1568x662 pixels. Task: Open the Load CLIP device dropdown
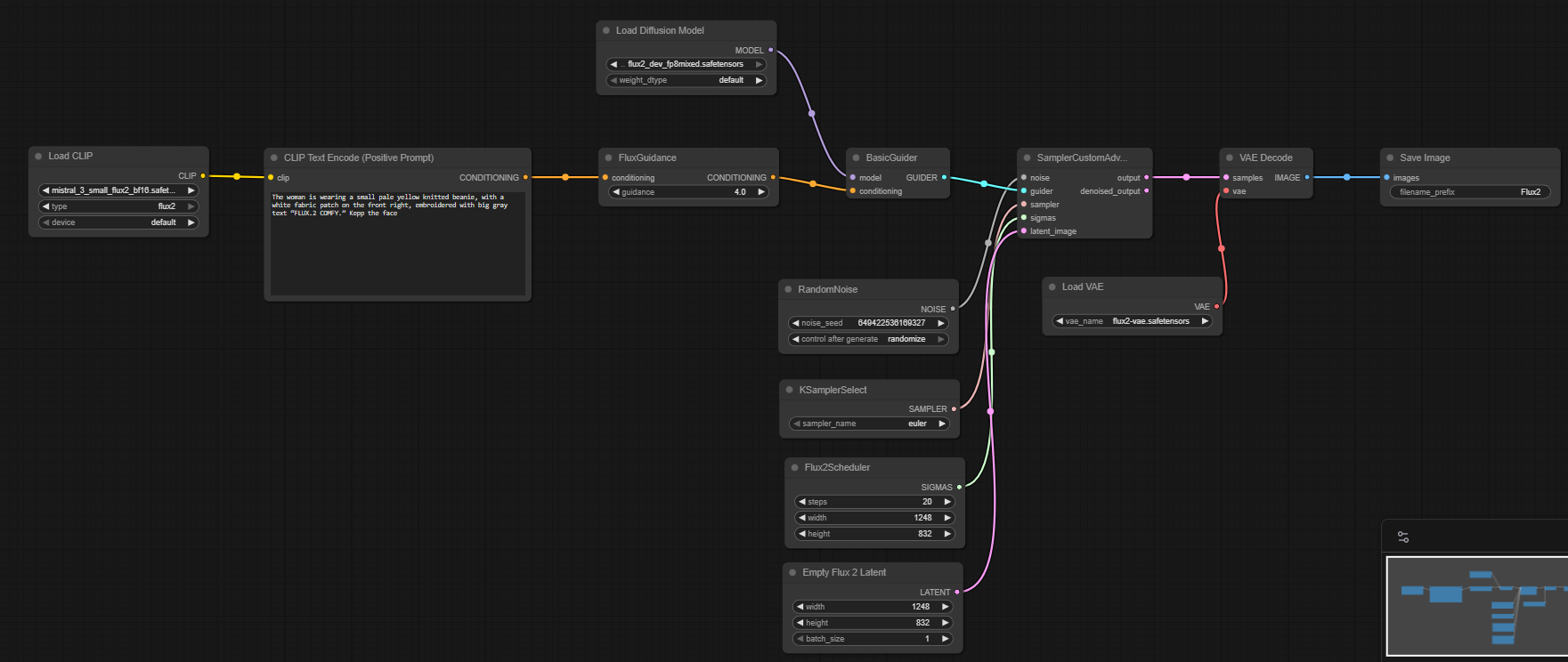(x=118, y=222)
